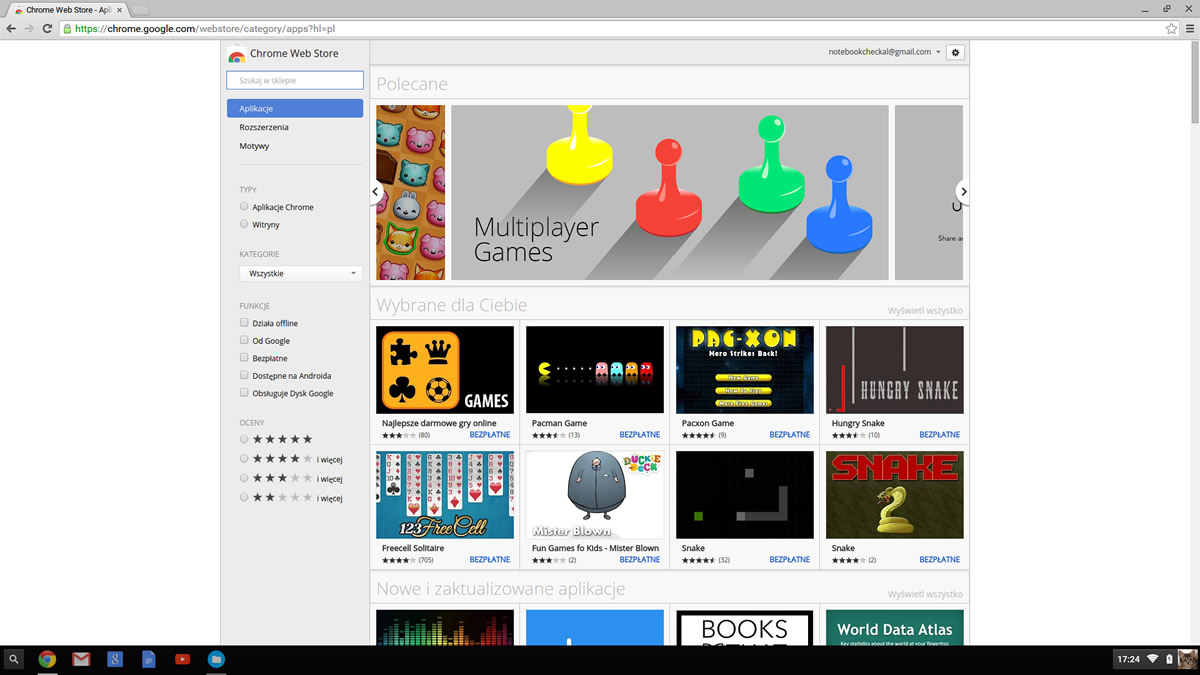Click the Szukaj w sklepie search field
1200x675 pixels.
point(295,80)
